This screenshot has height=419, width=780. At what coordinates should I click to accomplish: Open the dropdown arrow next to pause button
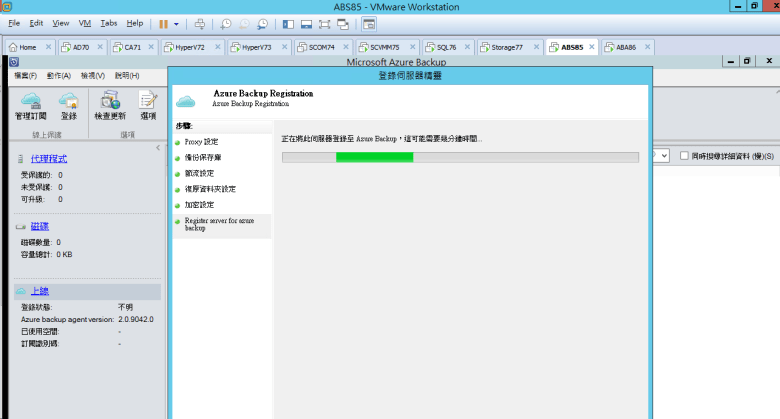(x=177, y=23)
